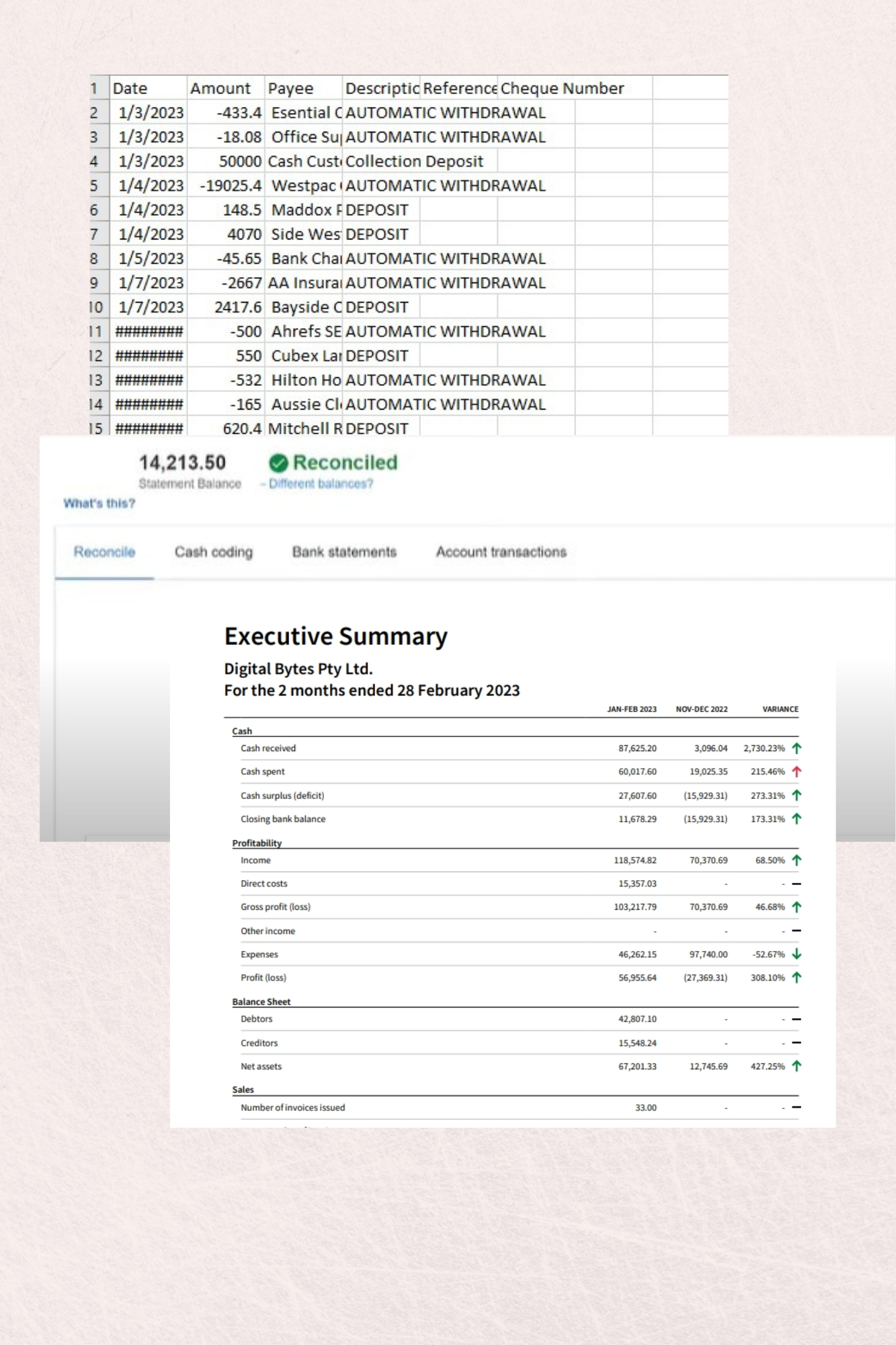This screenshot has width=896, height=1345.
Task: Click the dash indicator on Direct costs row
Action: point(797,884)
